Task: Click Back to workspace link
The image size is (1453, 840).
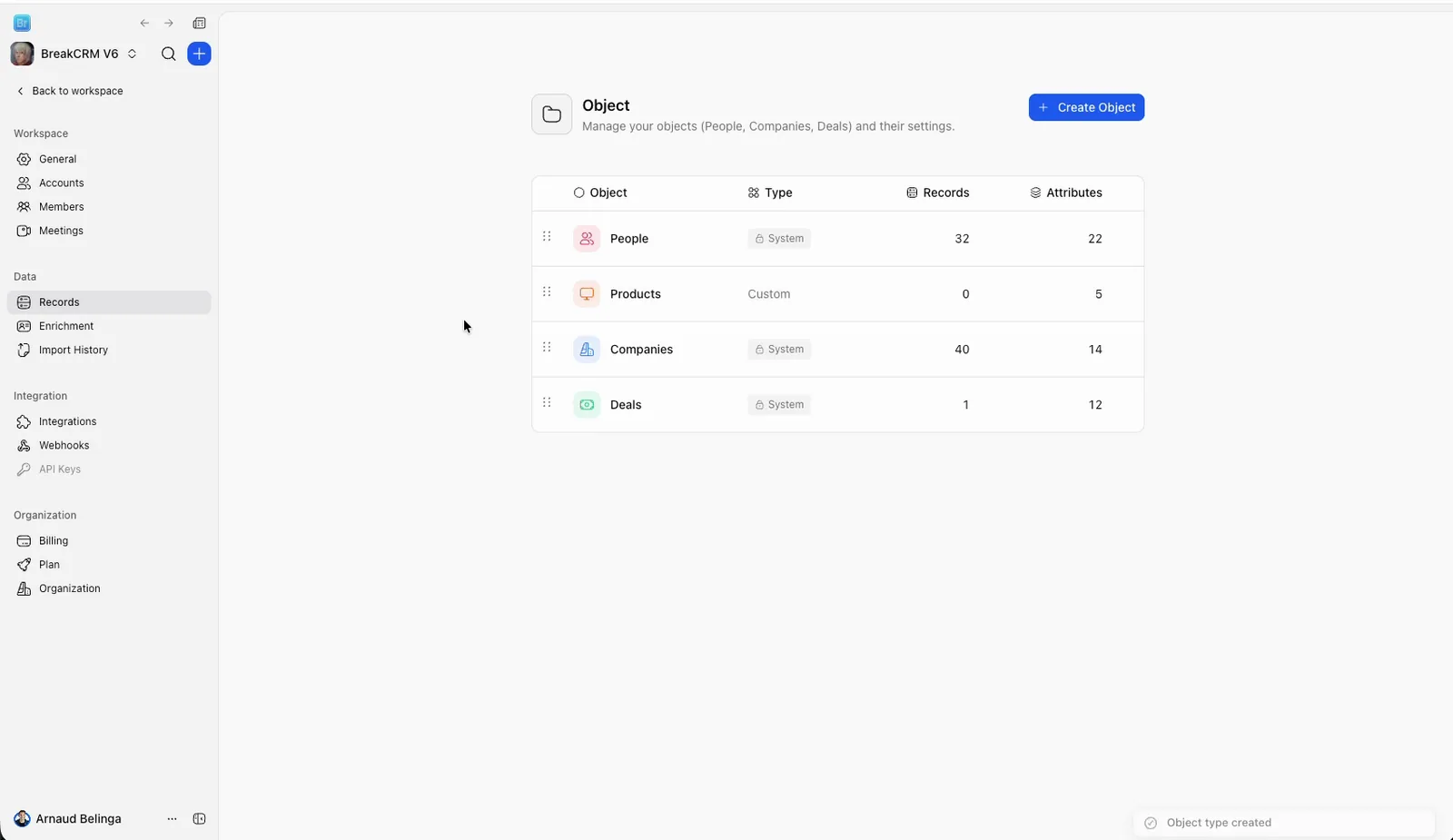Action: tap(70, 91)
